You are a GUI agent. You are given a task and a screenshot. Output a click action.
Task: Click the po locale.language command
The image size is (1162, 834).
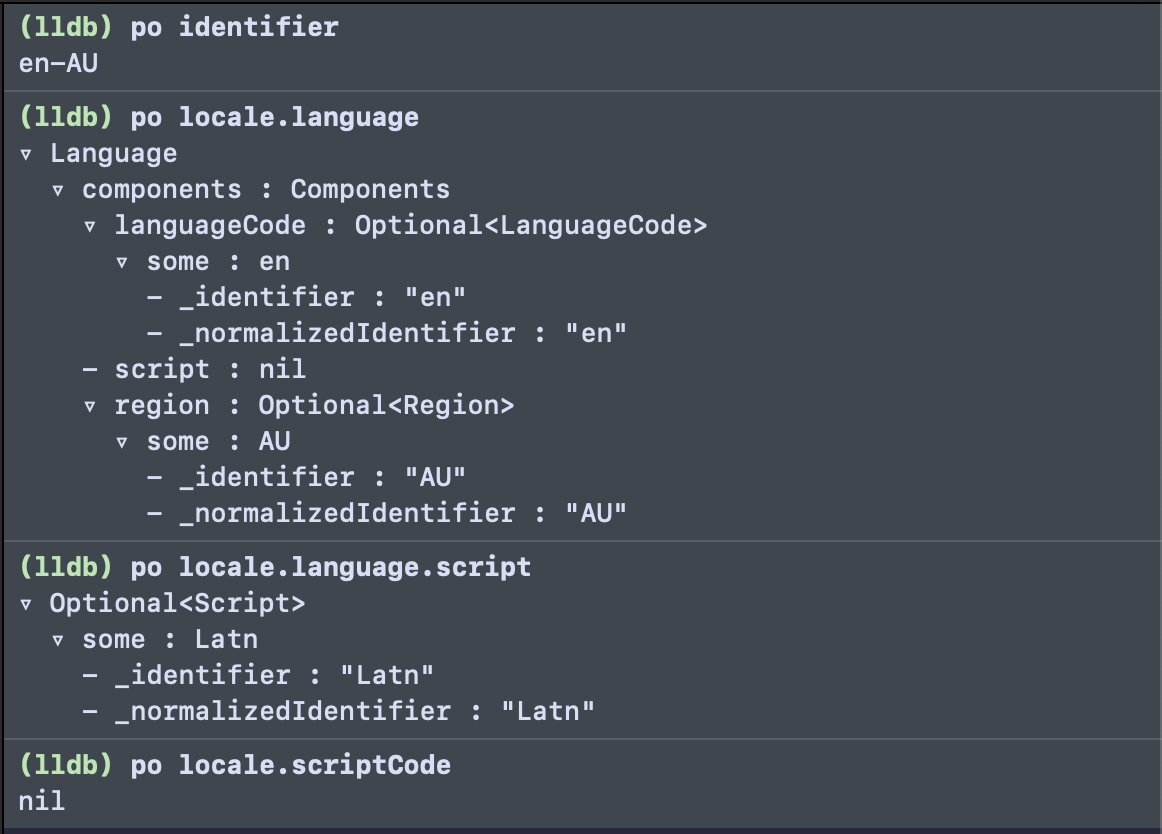click(219, 117)
